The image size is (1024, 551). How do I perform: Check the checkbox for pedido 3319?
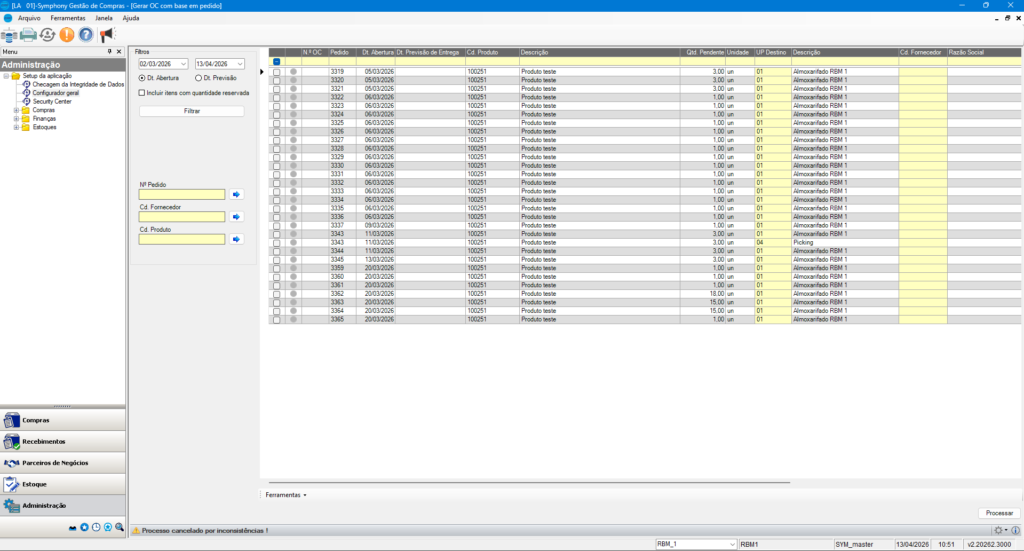277,72
